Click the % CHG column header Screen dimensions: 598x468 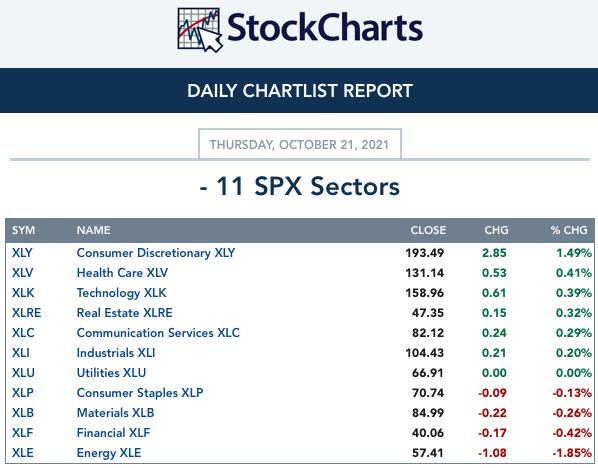pyautogui.click(x=569, y=230)
